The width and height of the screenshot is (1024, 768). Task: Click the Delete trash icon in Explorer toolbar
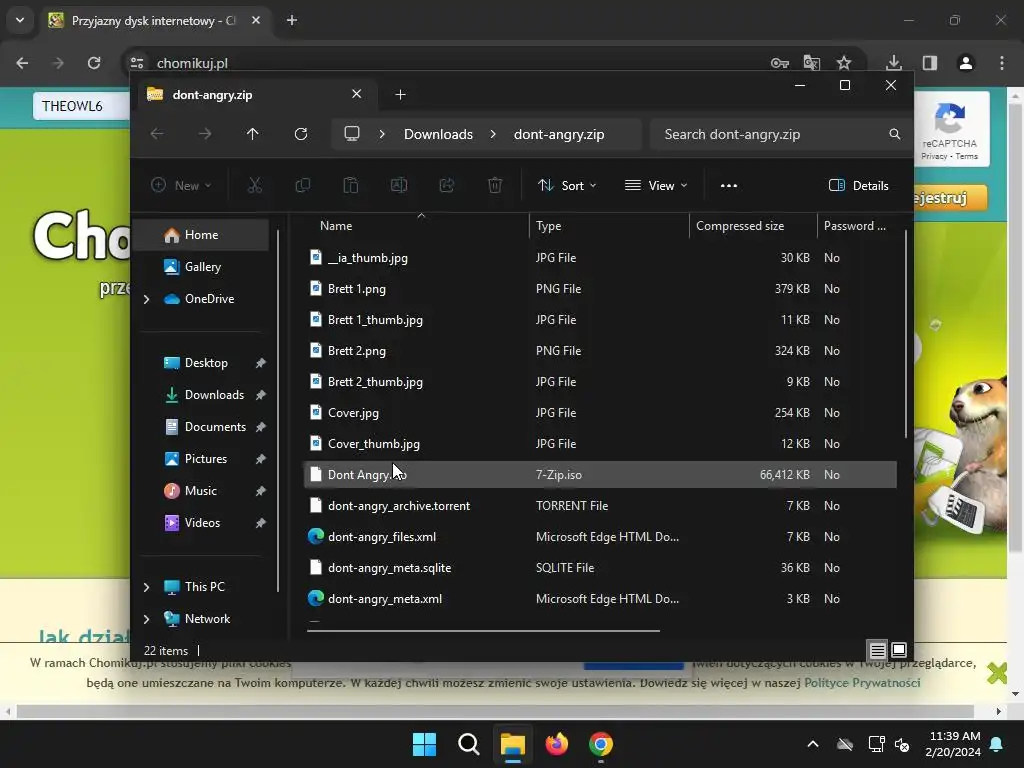(495, 185)
